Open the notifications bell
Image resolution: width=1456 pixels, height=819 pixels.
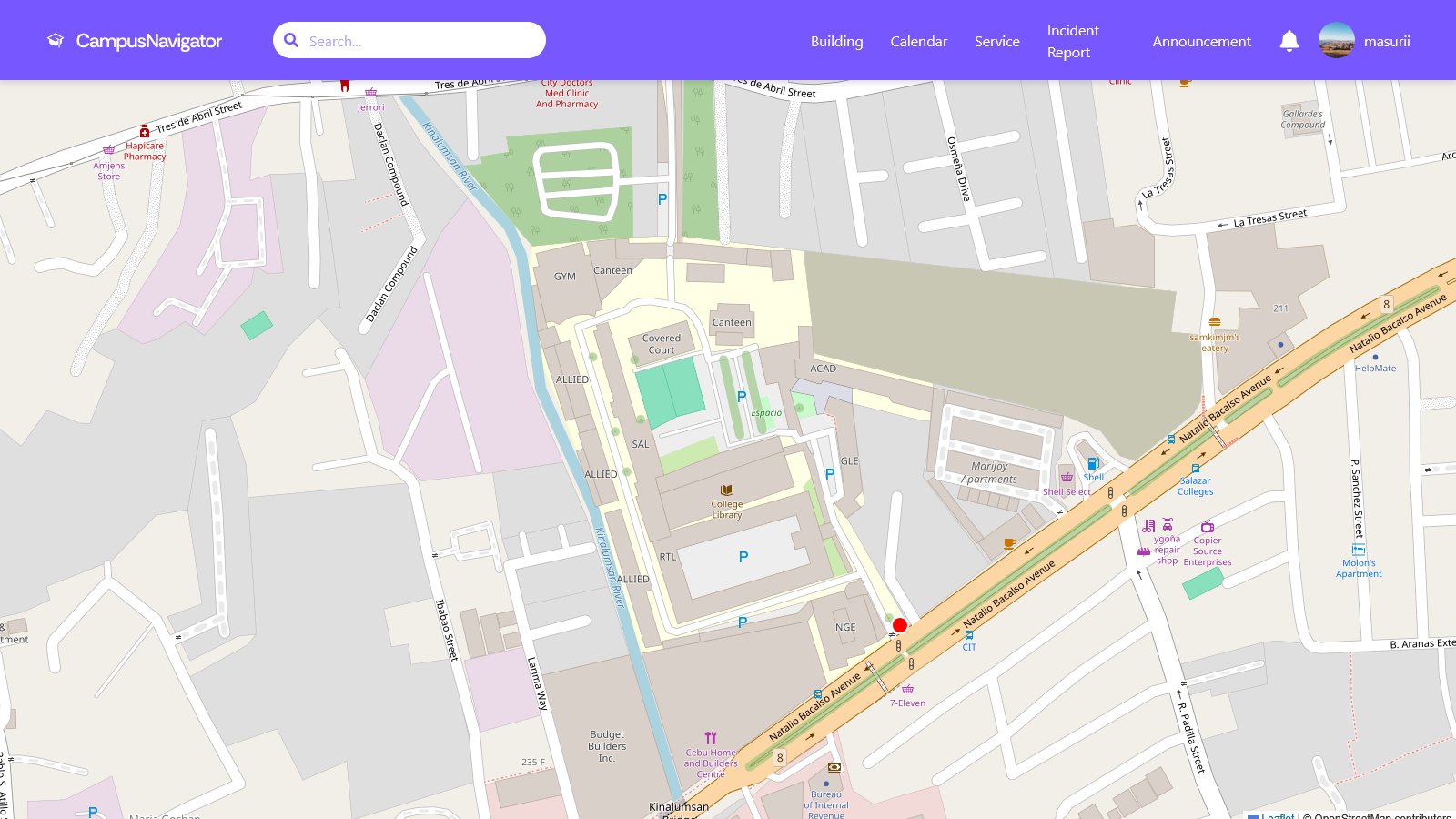pyautogui.click(x=1289, y=41)
